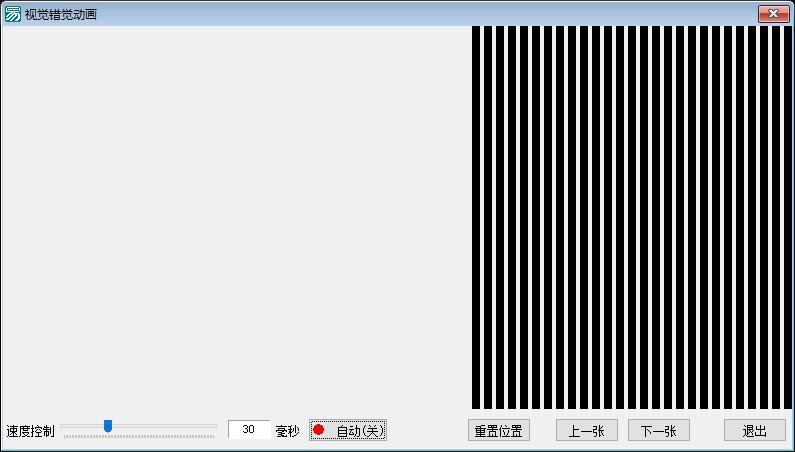
Task: Advance to next image with 下一张
Action: click(x=658, y=431)
